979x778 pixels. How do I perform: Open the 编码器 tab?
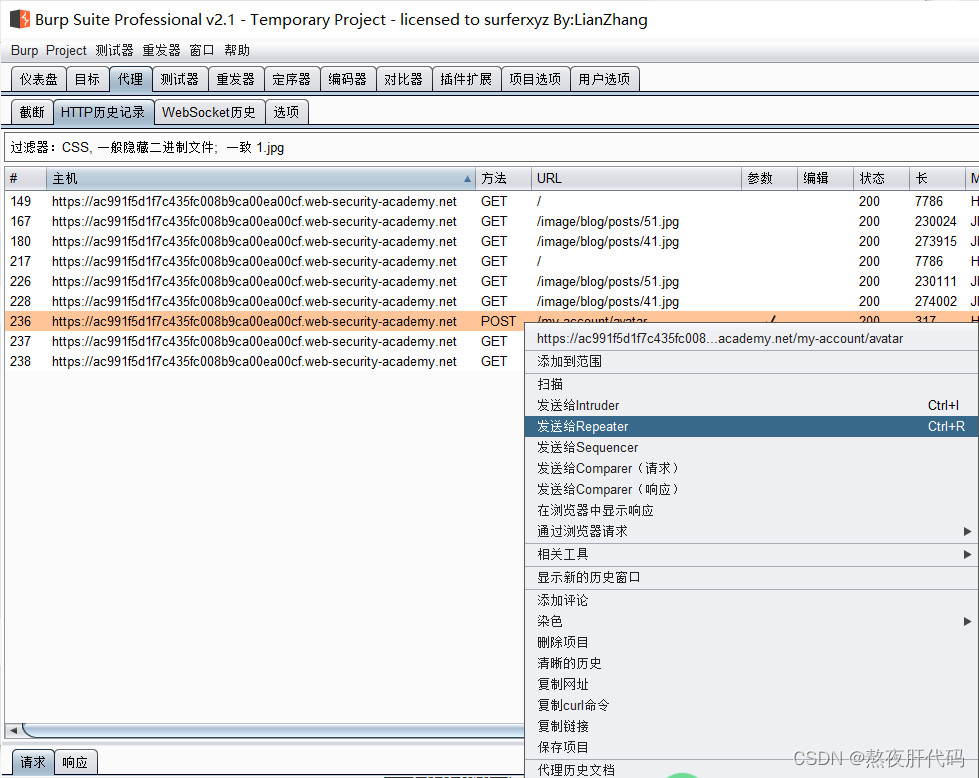tap(348, 79)
